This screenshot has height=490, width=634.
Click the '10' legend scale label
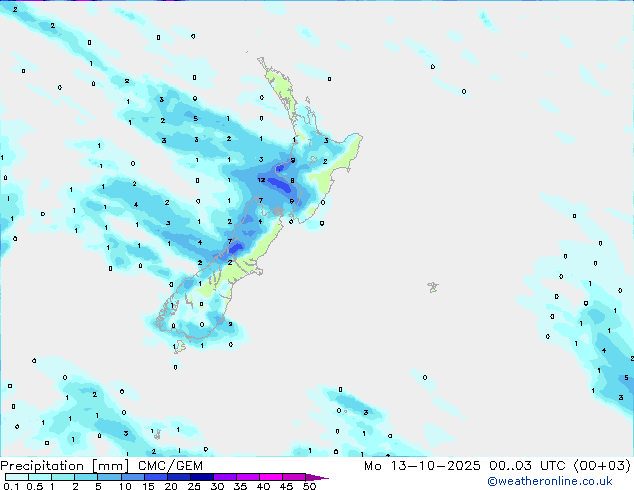click(x=125, y=486)
